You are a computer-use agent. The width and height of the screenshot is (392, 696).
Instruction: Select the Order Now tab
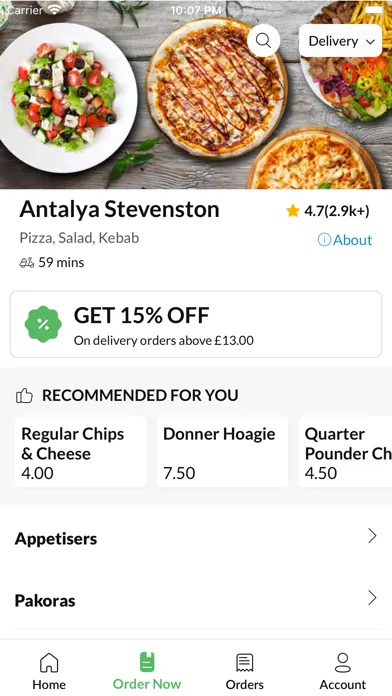(147, 671)
